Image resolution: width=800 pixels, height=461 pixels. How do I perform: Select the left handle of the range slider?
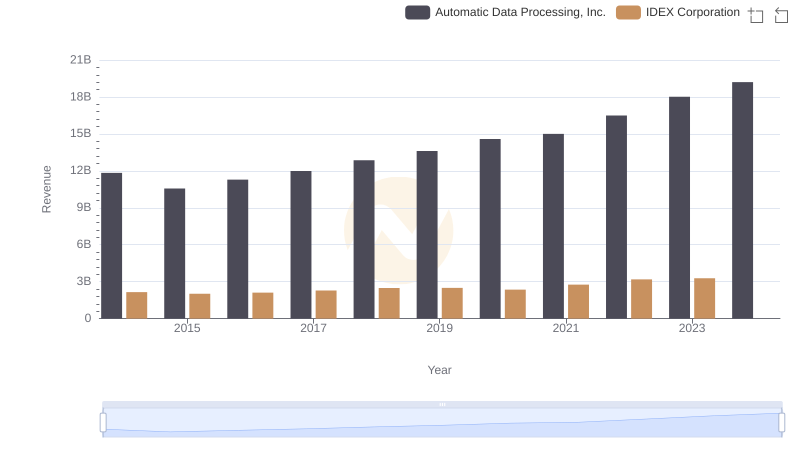103,423
